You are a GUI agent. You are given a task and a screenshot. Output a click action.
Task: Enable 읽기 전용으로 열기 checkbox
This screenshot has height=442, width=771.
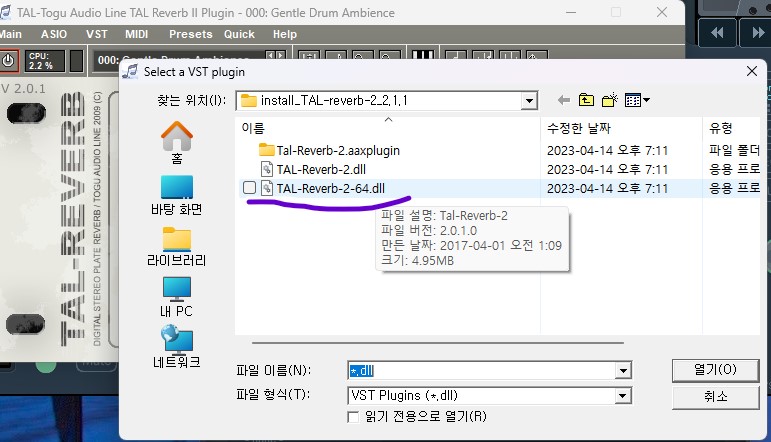tap(353, 417)
